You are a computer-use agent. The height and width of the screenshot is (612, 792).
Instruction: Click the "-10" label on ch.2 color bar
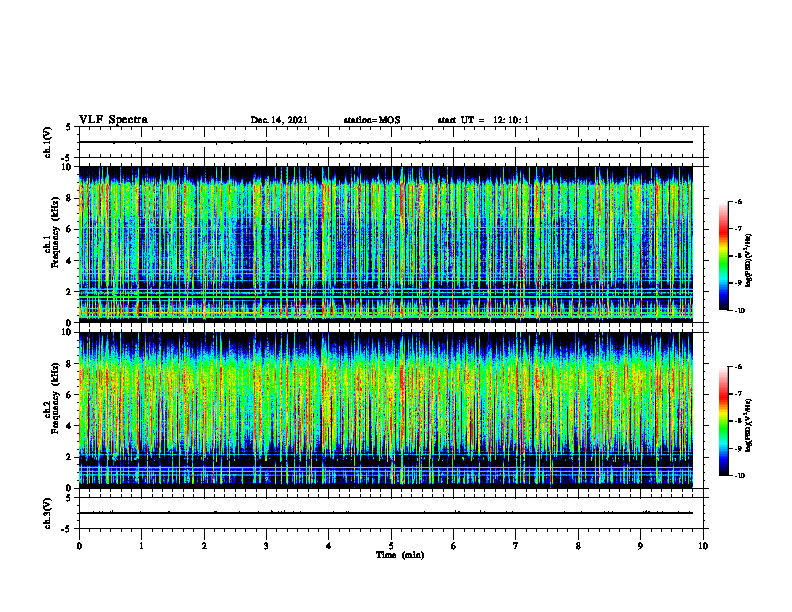[x=740, y=476]
